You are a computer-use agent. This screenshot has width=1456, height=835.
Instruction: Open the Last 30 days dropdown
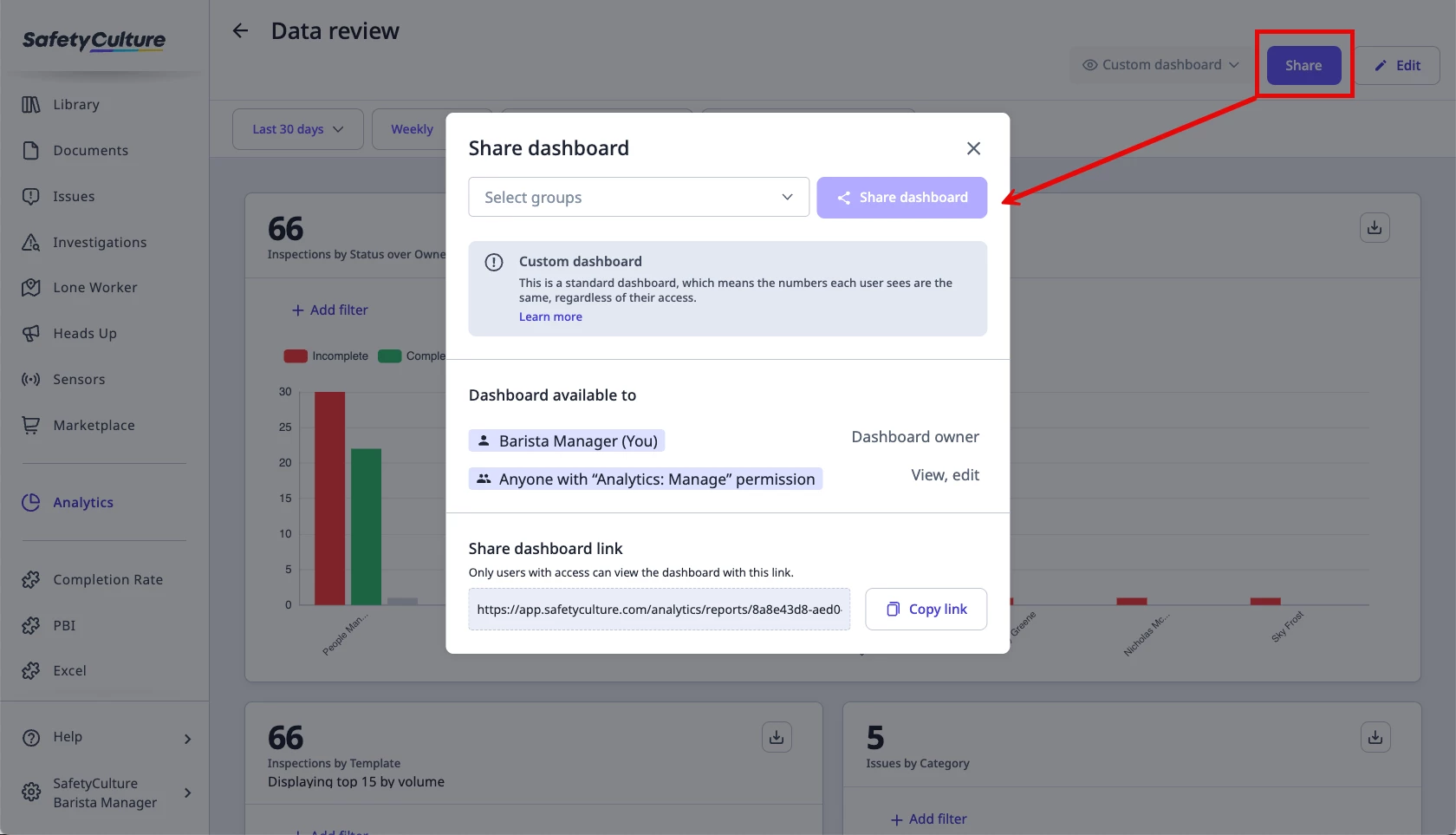[x=298, y=129]
